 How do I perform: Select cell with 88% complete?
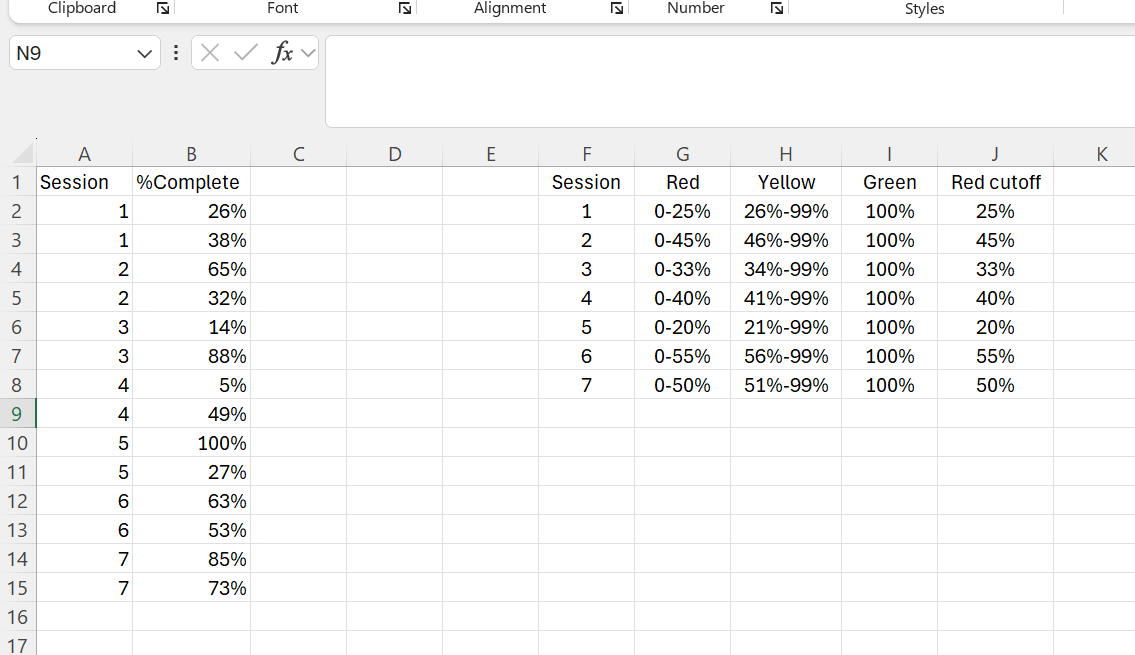191,356
